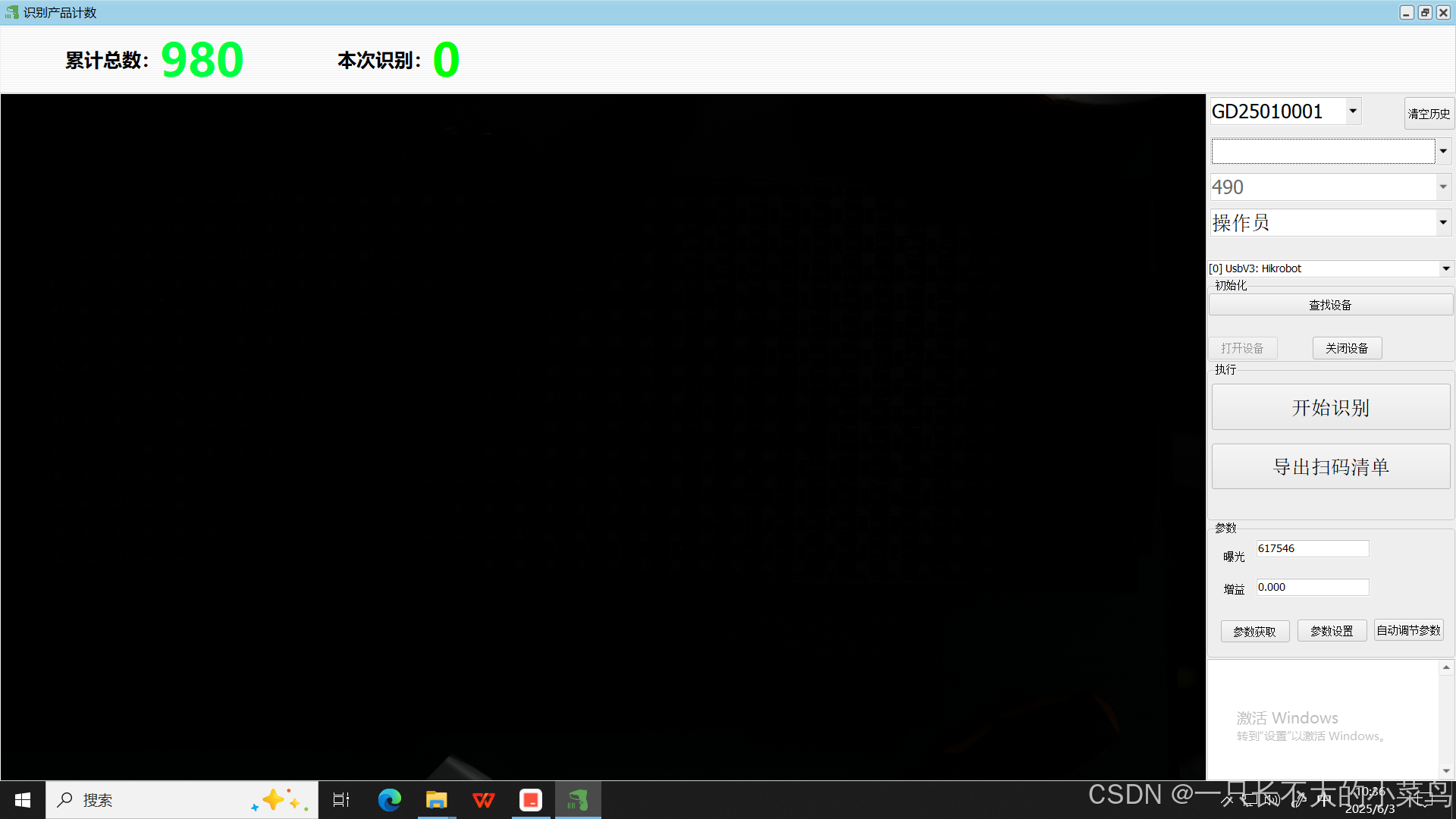Expand the 操作员 operator dropdown
1456x819 pixels.
tap(1443, 222)
